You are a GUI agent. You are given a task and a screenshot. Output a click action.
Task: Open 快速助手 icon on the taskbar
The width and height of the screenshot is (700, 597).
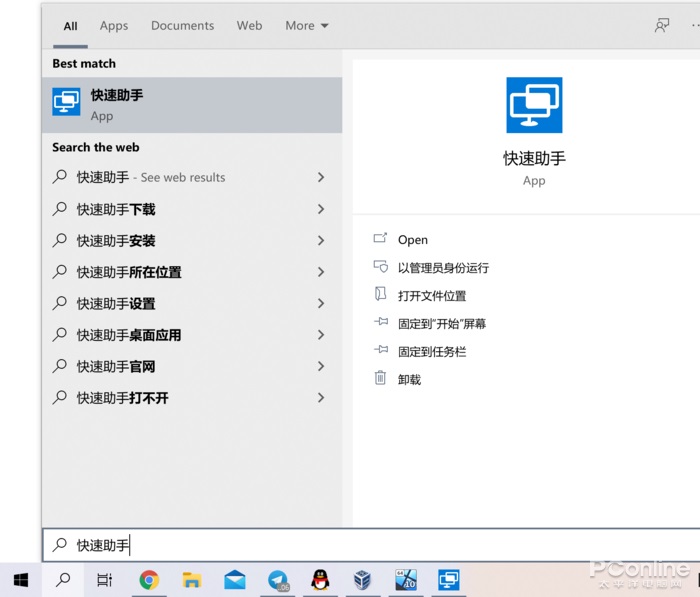(x=449, y=580)
